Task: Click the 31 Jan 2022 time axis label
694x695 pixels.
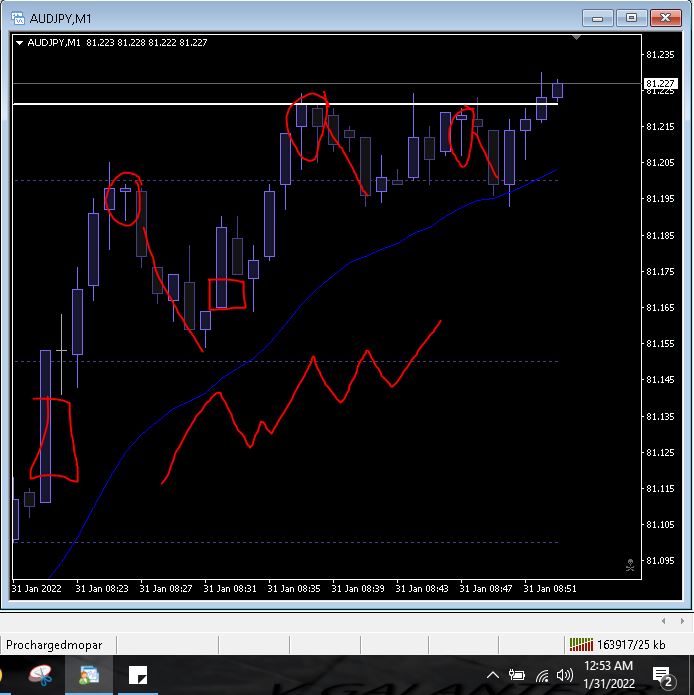Action: point(37,589)
